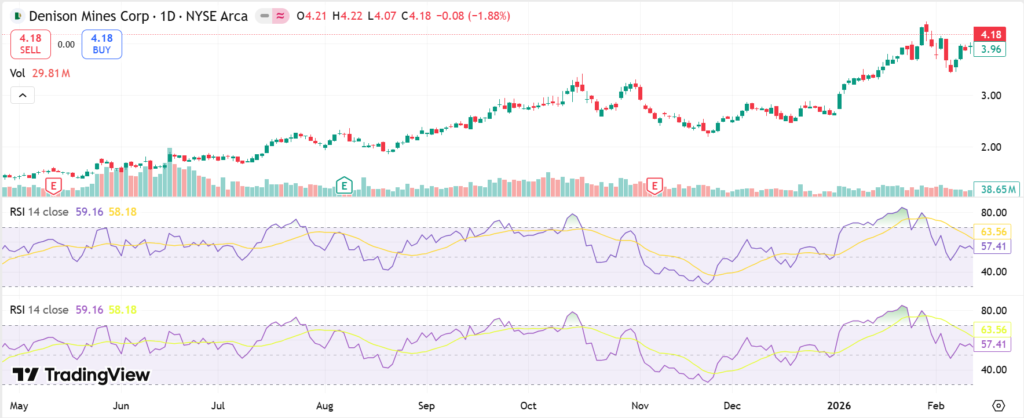Click the green earnings marker near August

[x=343, y=185]
